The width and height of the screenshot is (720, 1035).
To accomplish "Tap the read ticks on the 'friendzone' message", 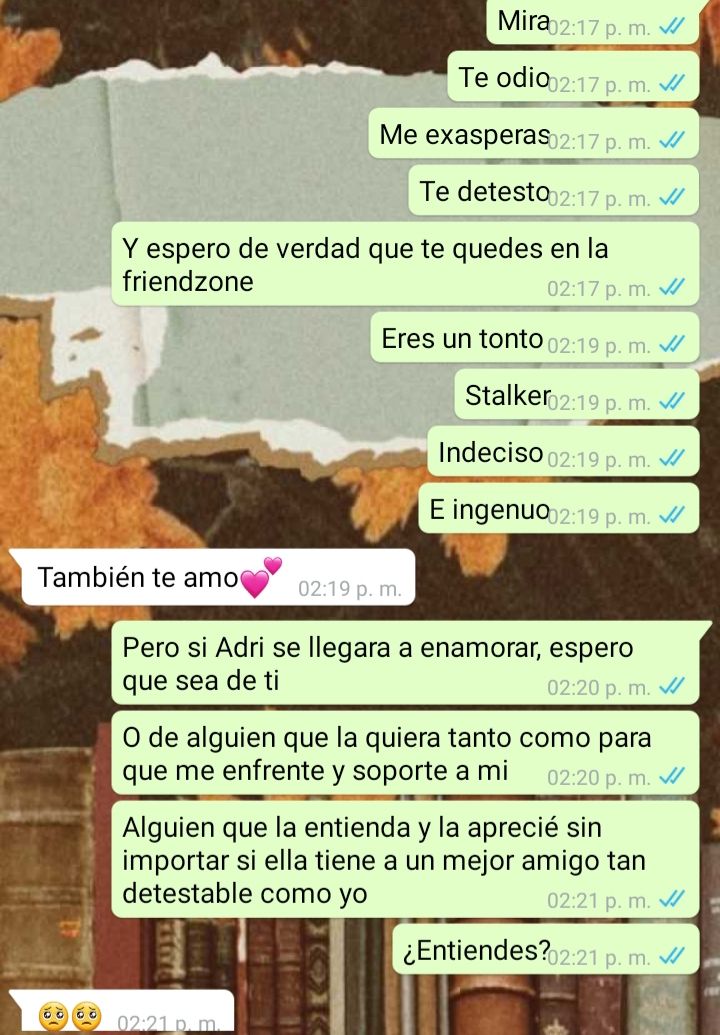I will (672, 287).
